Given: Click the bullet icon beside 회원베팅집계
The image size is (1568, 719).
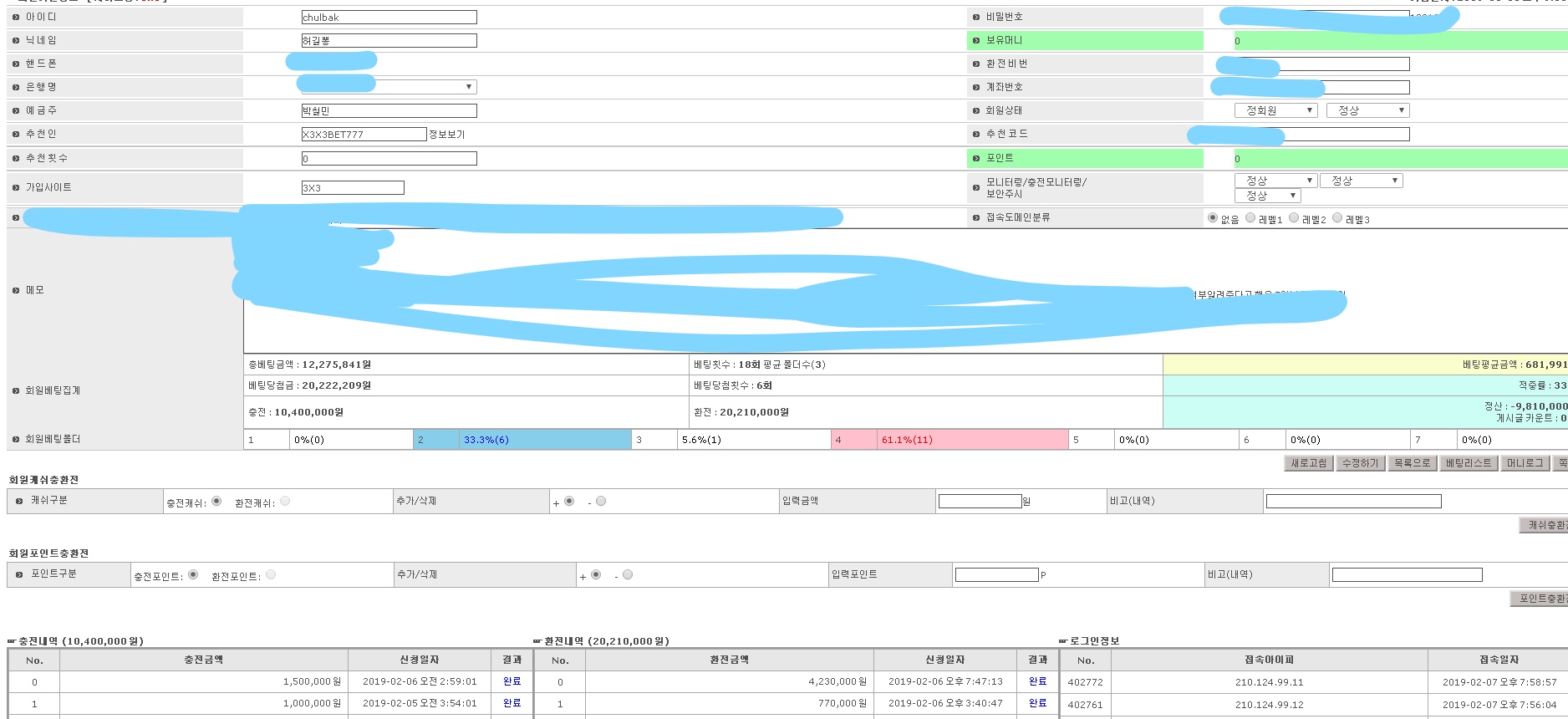Looking at the screenshot, I should 16,390.
